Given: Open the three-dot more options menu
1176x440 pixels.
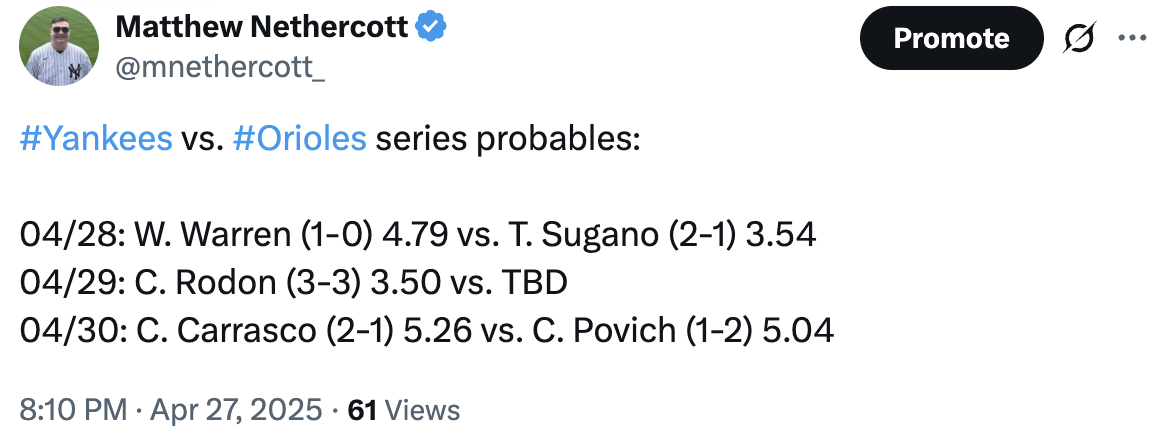Looking at the screenshot, I should pos(1132,37).
